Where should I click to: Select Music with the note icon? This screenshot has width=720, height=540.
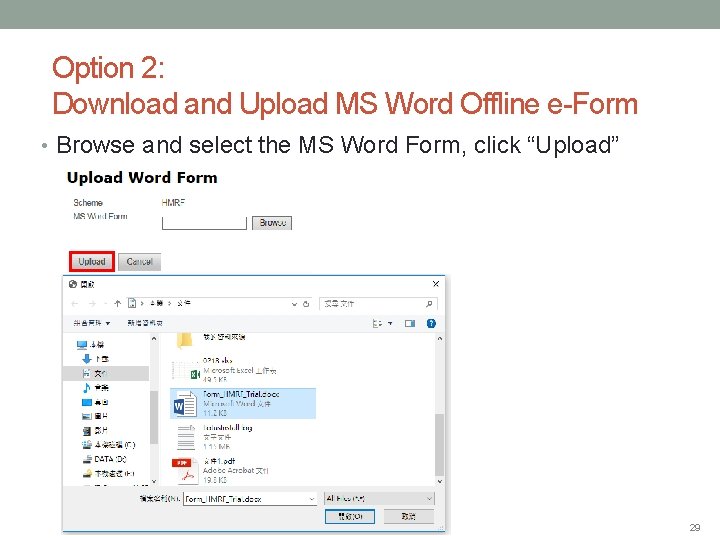96,388
